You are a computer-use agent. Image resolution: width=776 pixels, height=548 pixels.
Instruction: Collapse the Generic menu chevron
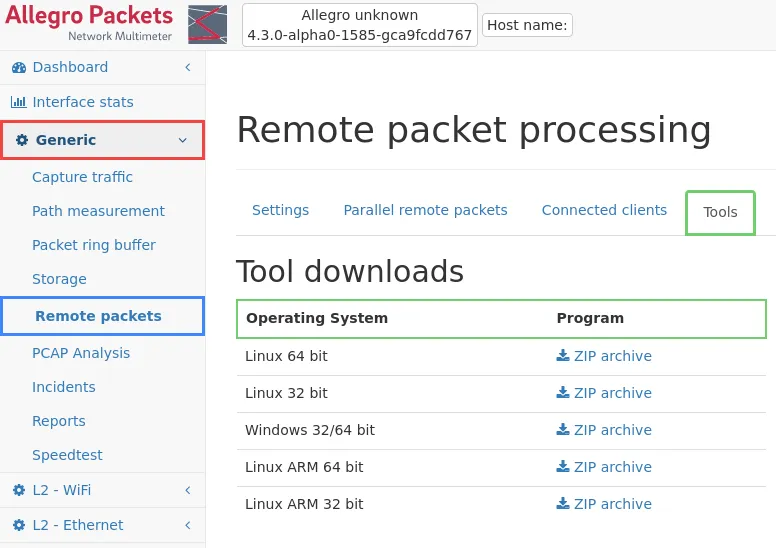pyautogui.click(x=183, y=140)
